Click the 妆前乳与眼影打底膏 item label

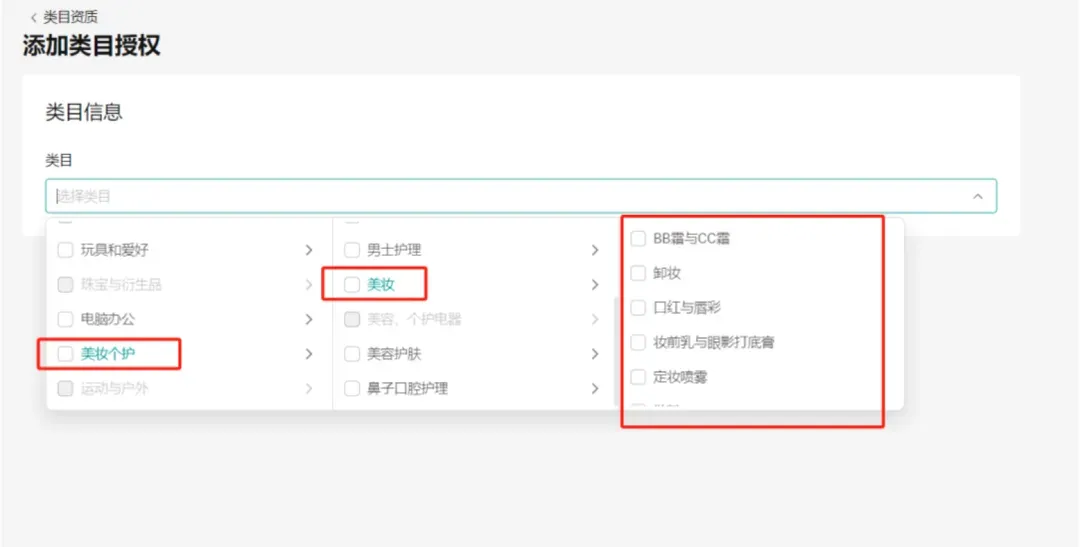point(714,342)
